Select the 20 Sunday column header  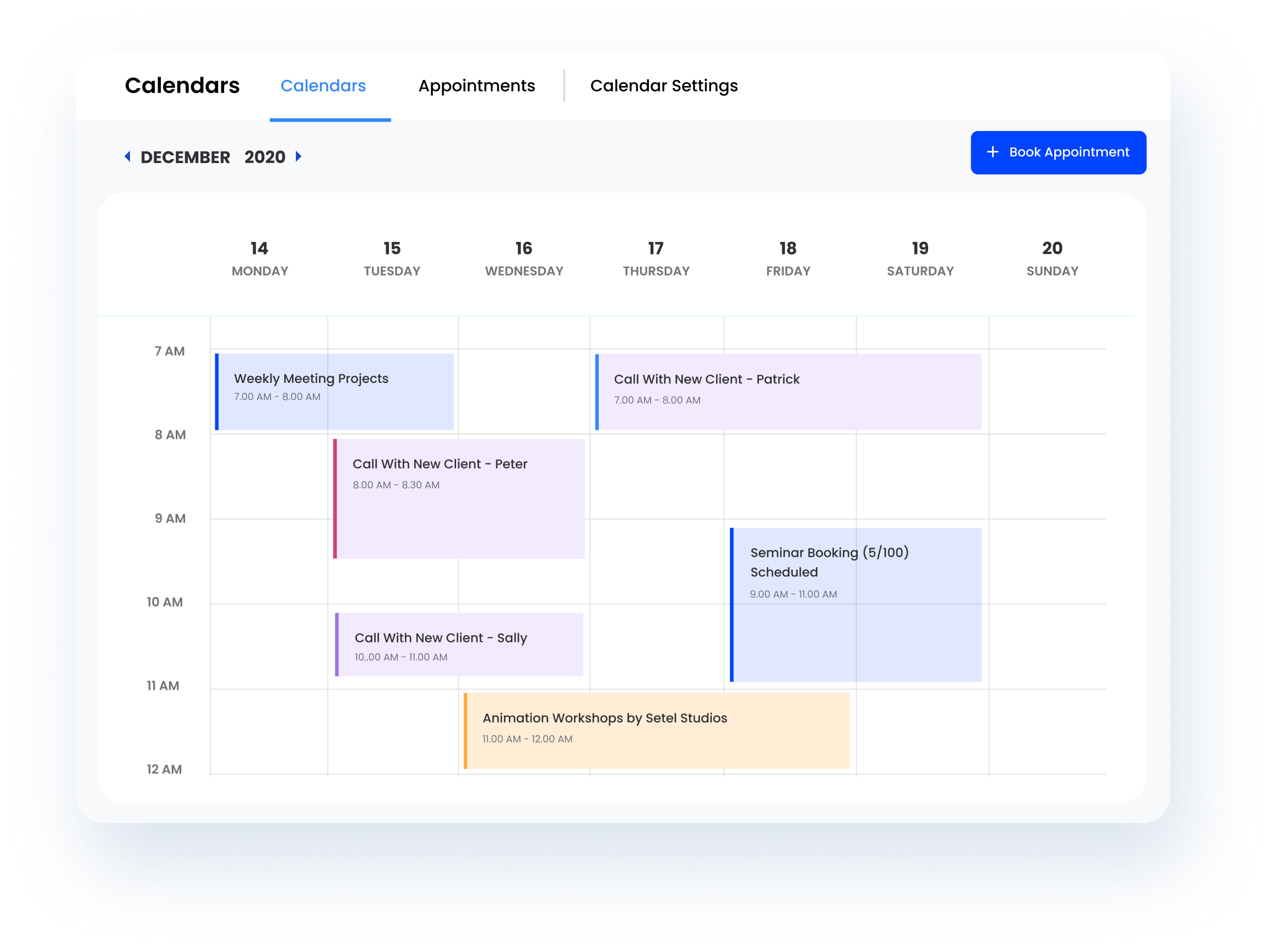(x=1052, y=258)
